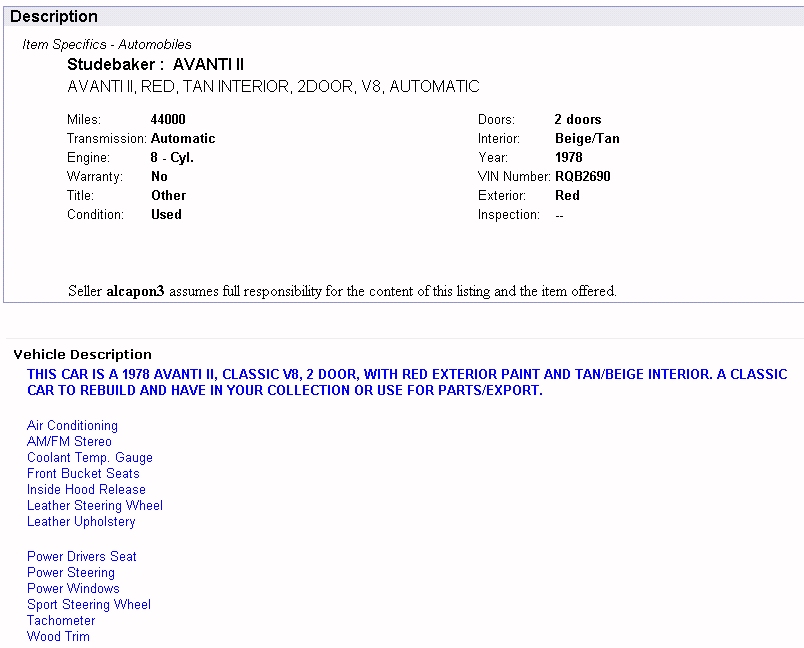Click the mileage value 44000
804x648 pixels.
[x=168, y=120]
